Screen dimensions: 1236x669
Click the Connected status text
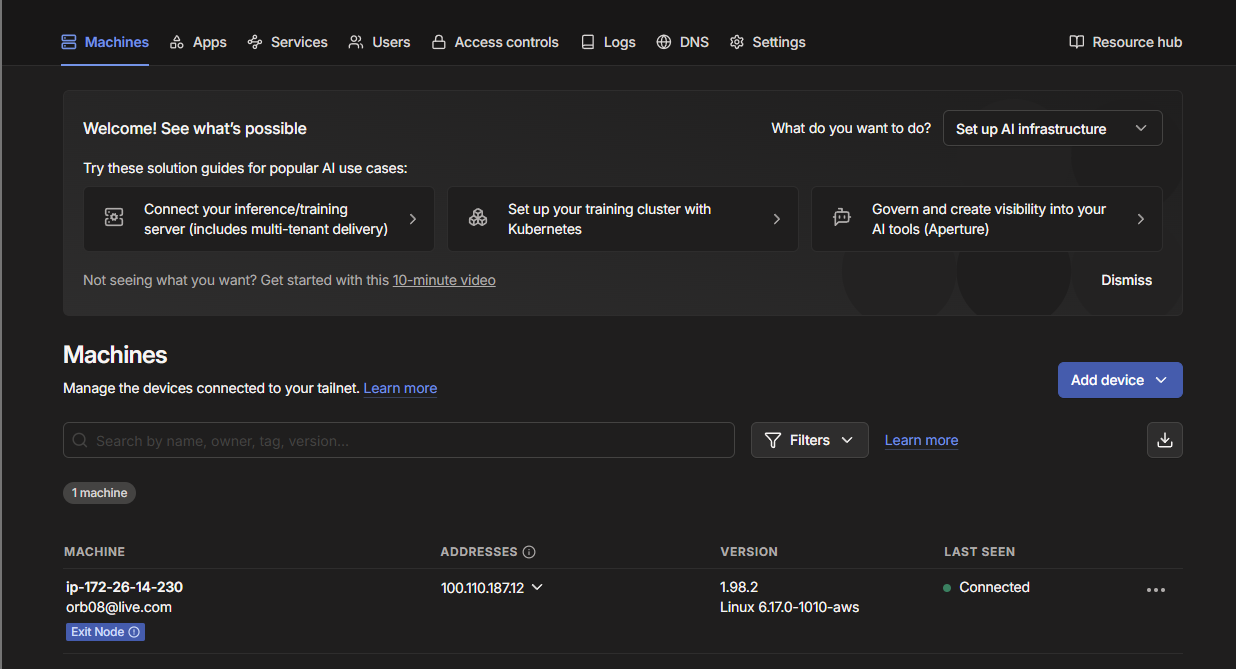tap(994, 587)
